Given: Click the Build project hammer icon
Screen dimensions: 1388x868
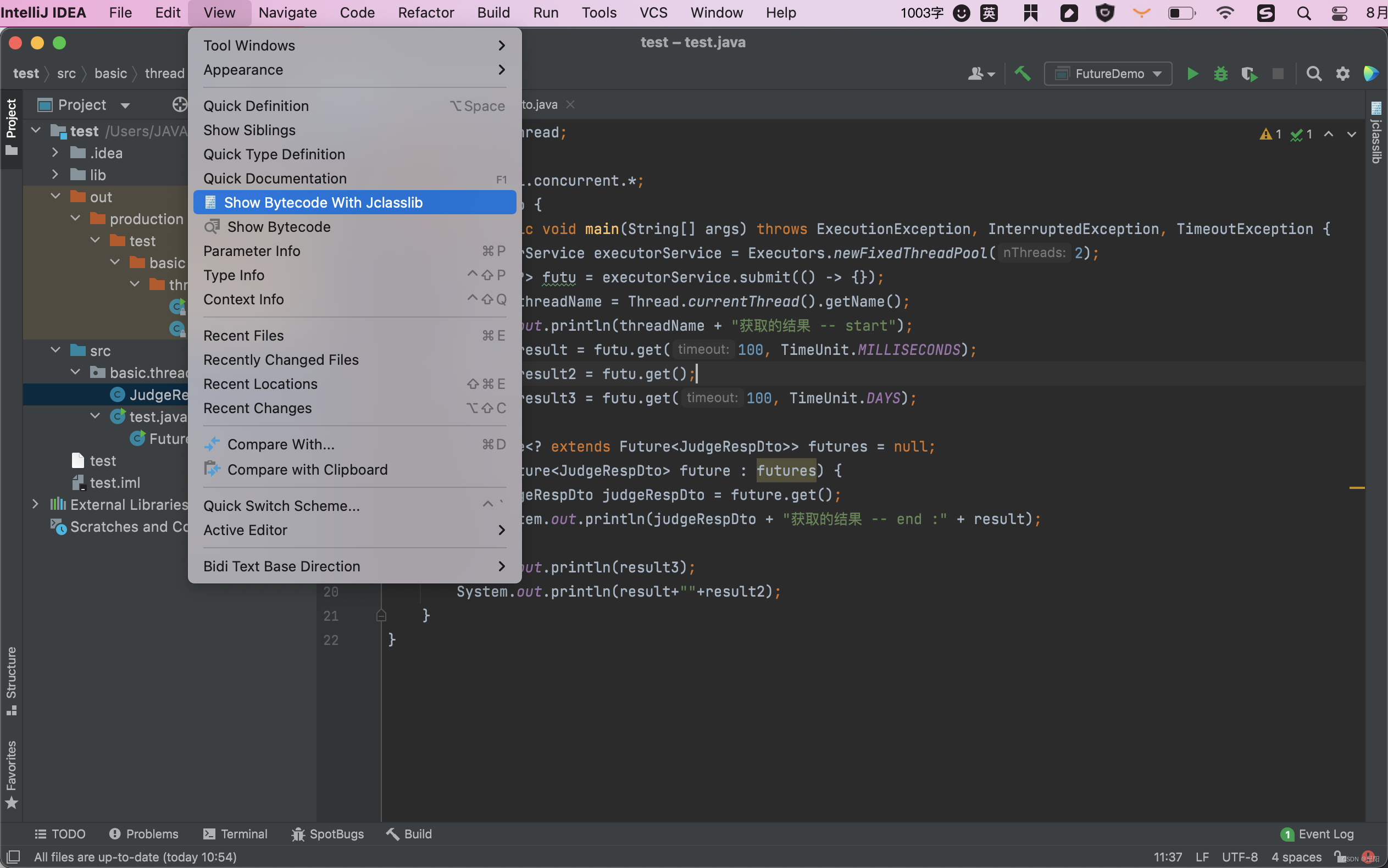Looking at the screenshot, I should (1023, 74).
